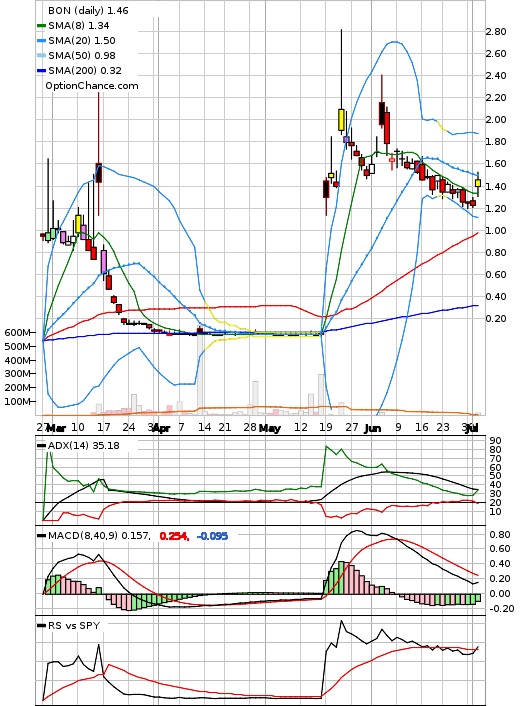Click the 27 date label before Jun
The width and height of the screenshot is (526, 706).
click(x=351, y=427)
